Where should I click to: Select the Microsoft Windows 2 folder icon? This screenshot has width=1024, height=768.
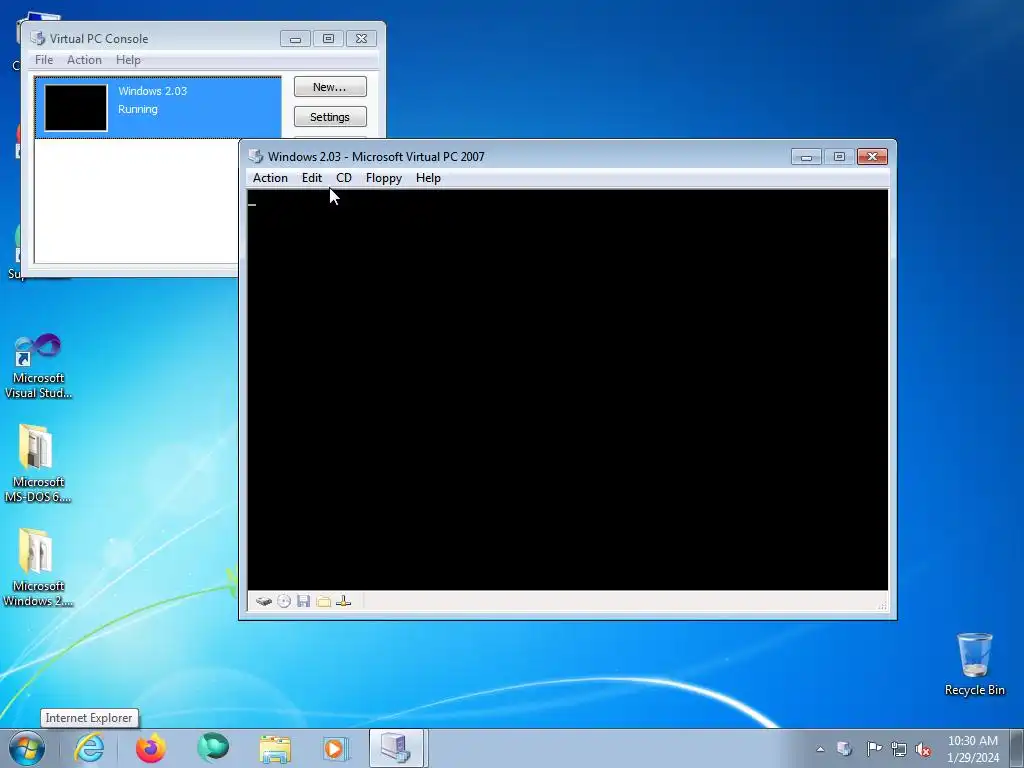coord(38,568)
